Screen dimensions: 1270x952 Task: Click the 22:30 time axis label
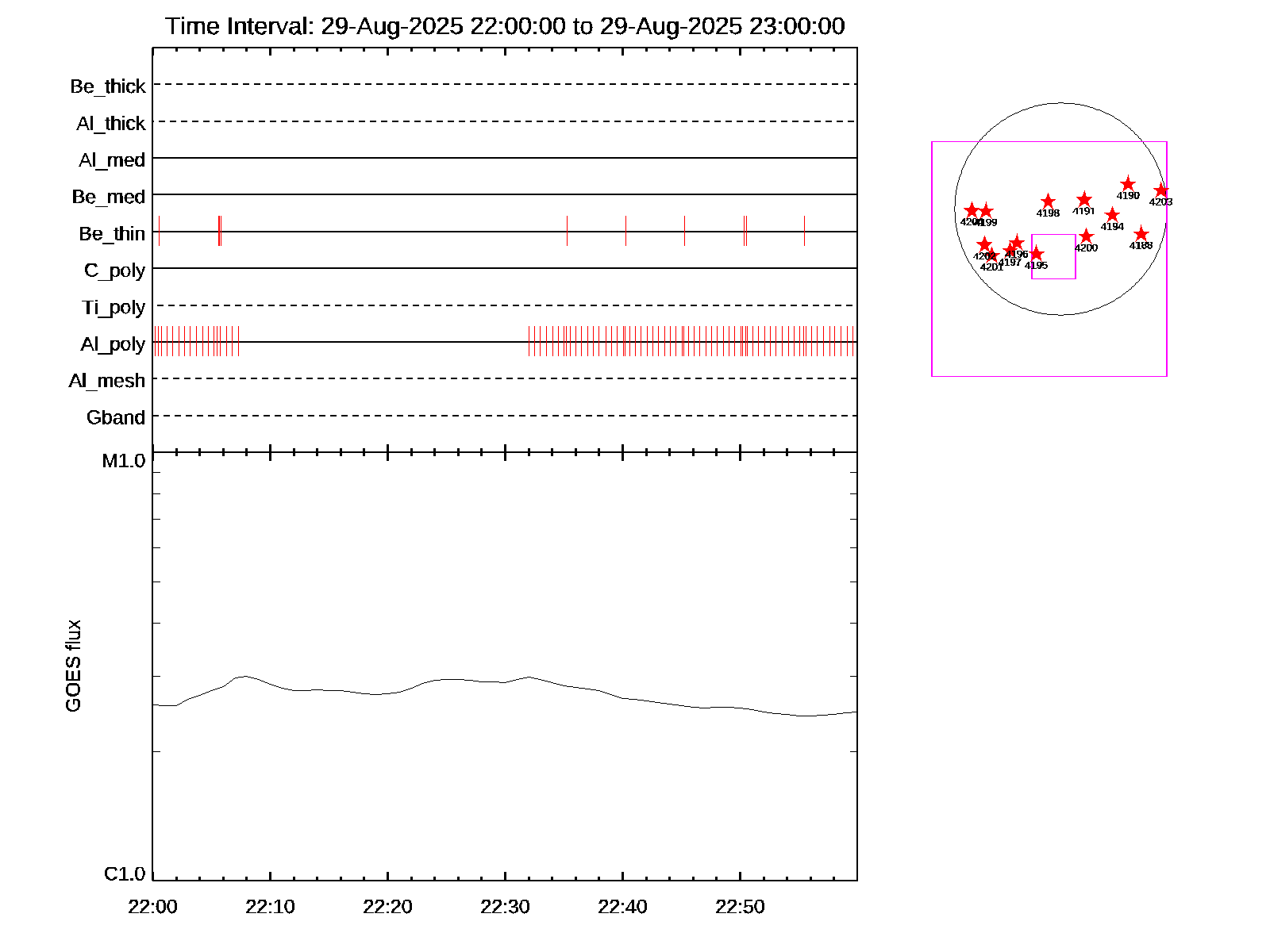click(505, 907)
